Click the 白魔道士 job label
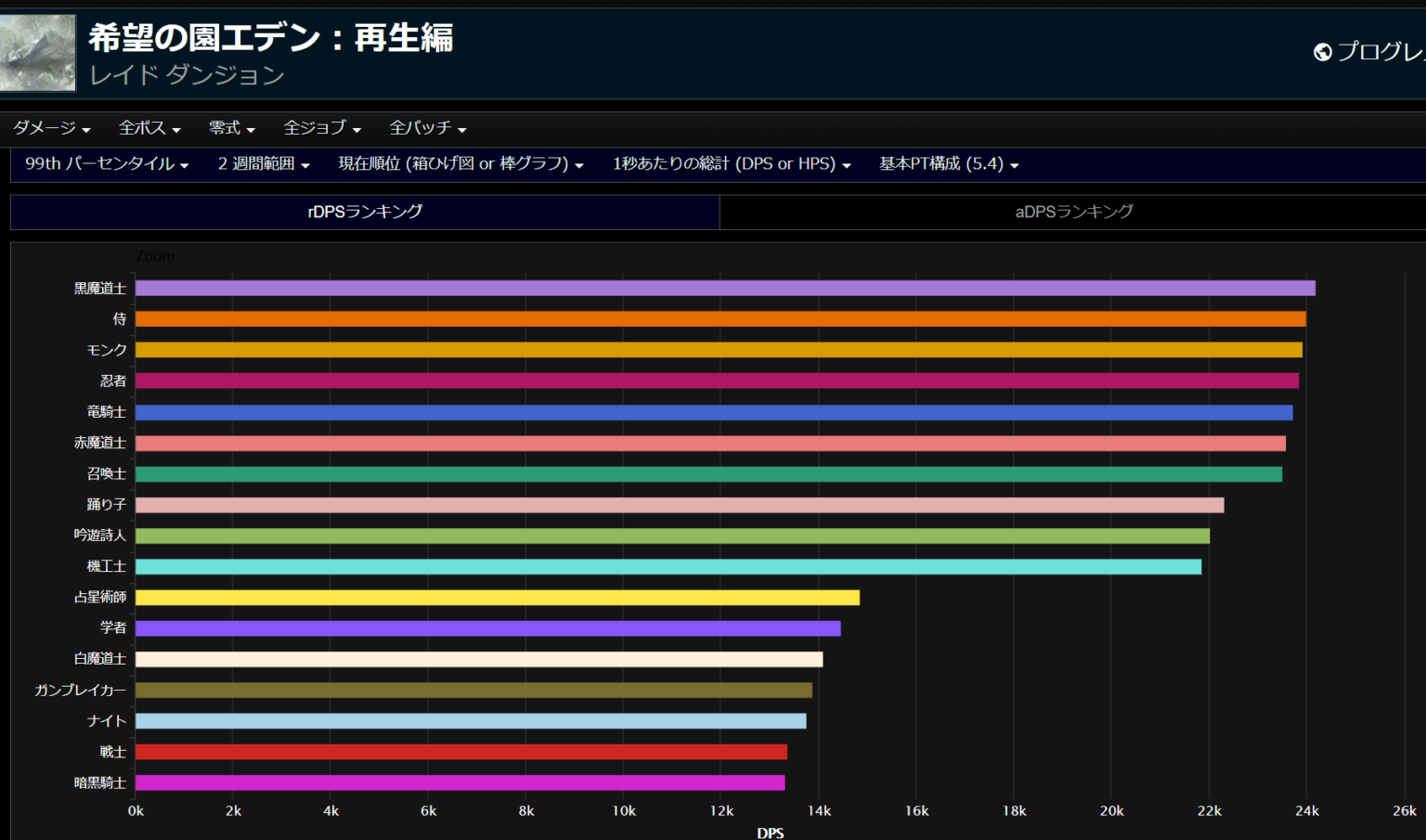Screen dimensions: 1426x840 tap(103, 659)
